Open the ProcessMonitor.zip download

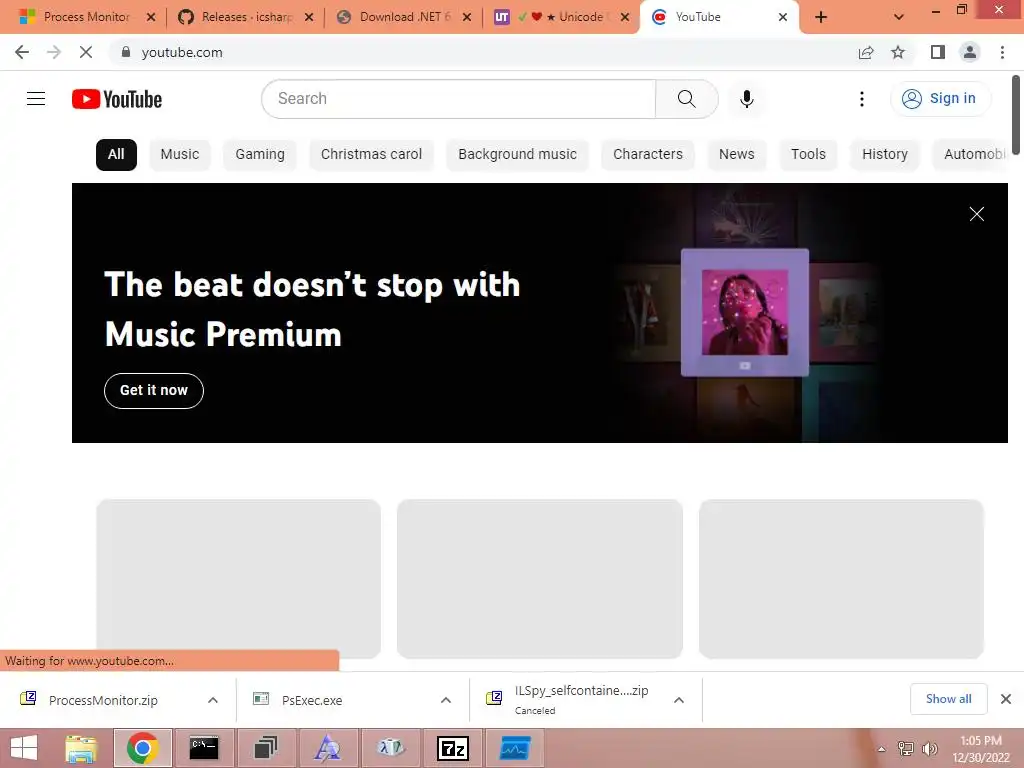tap(103, 700)
